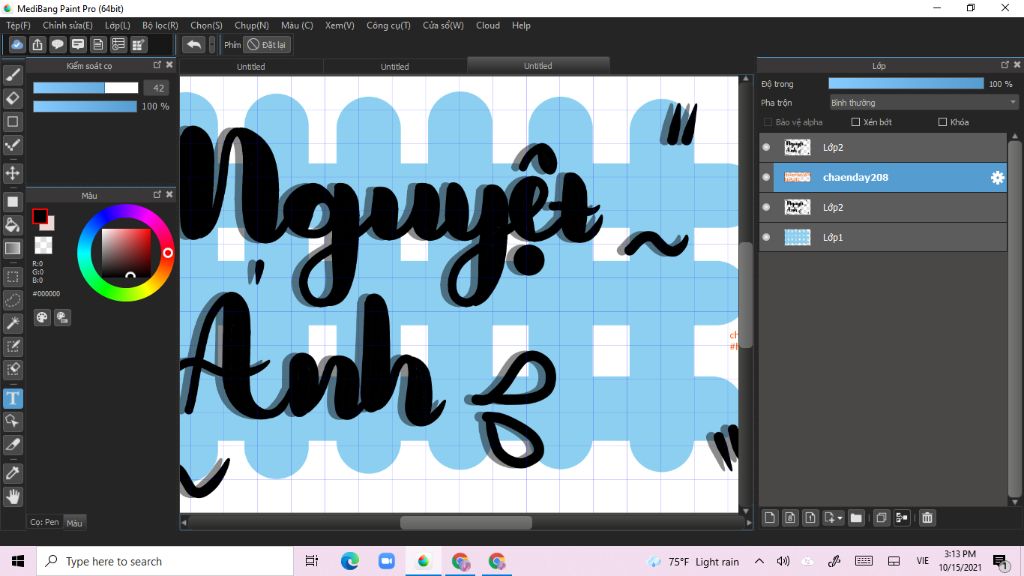Select the Gradient tool

pos(12,248)
